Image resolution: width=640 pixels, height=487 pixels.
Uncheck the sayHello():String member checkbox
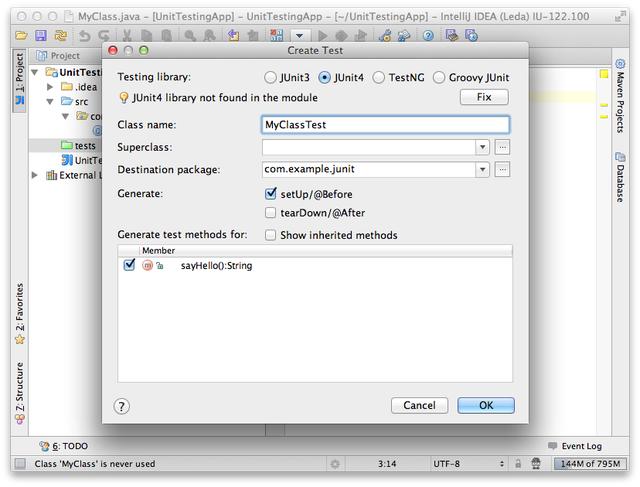129,265
